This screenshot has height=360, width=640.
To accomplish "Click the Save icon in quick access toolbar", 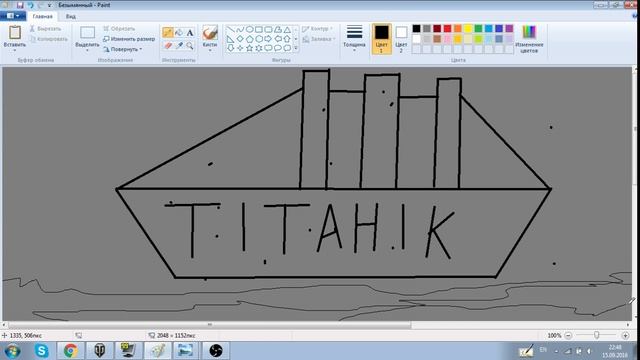I will tap(20, 5).
